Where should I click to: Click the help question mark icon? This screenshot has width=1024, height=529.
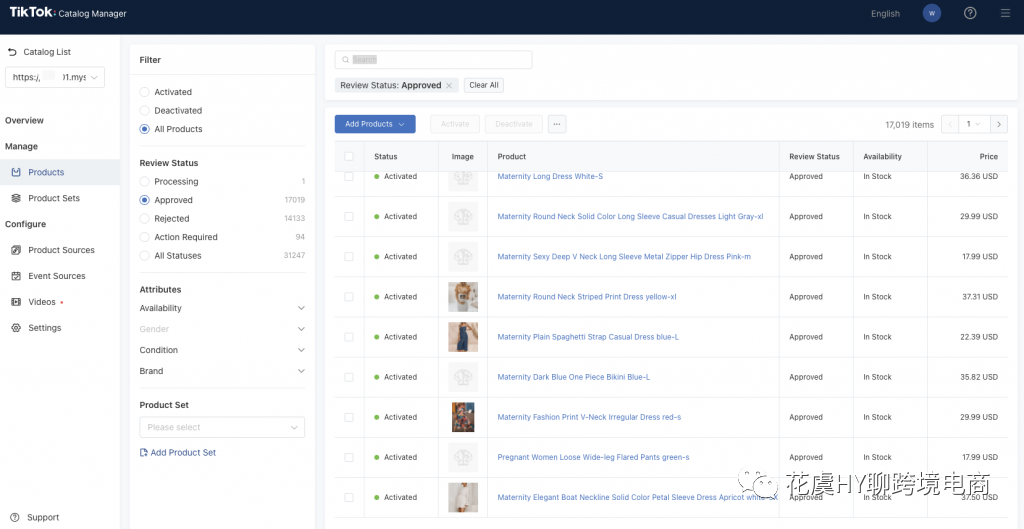click(x=970, y=13)
